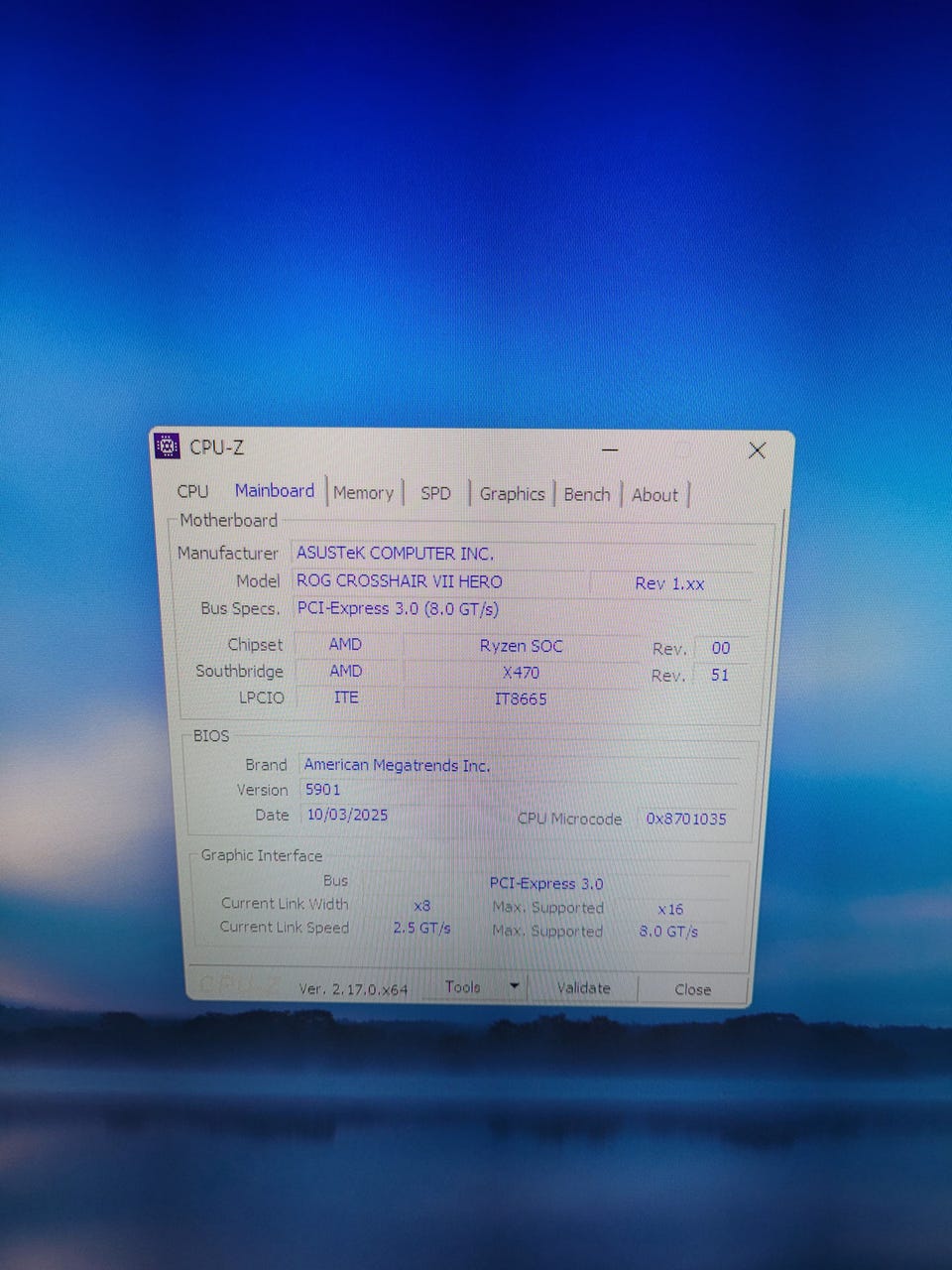The width and height of the screenshot is (952, 1270).
Task: Click the Close button at bottom
Action: pyautogui.click(x=692, y=989)
